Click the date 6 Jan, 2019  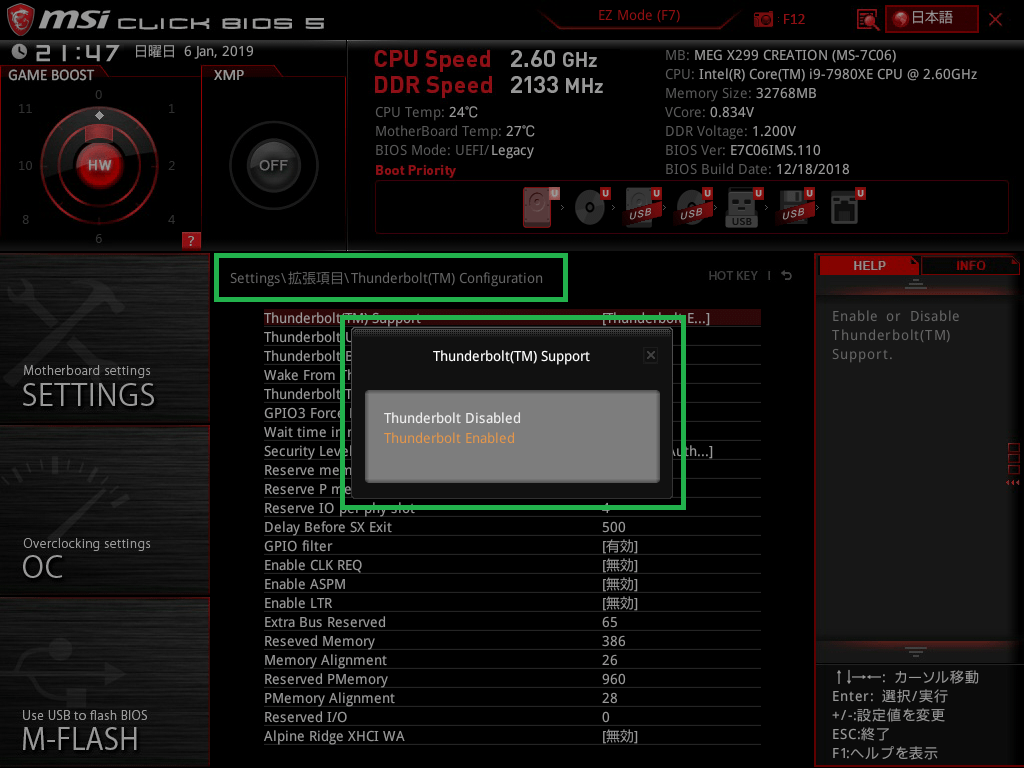219,51
